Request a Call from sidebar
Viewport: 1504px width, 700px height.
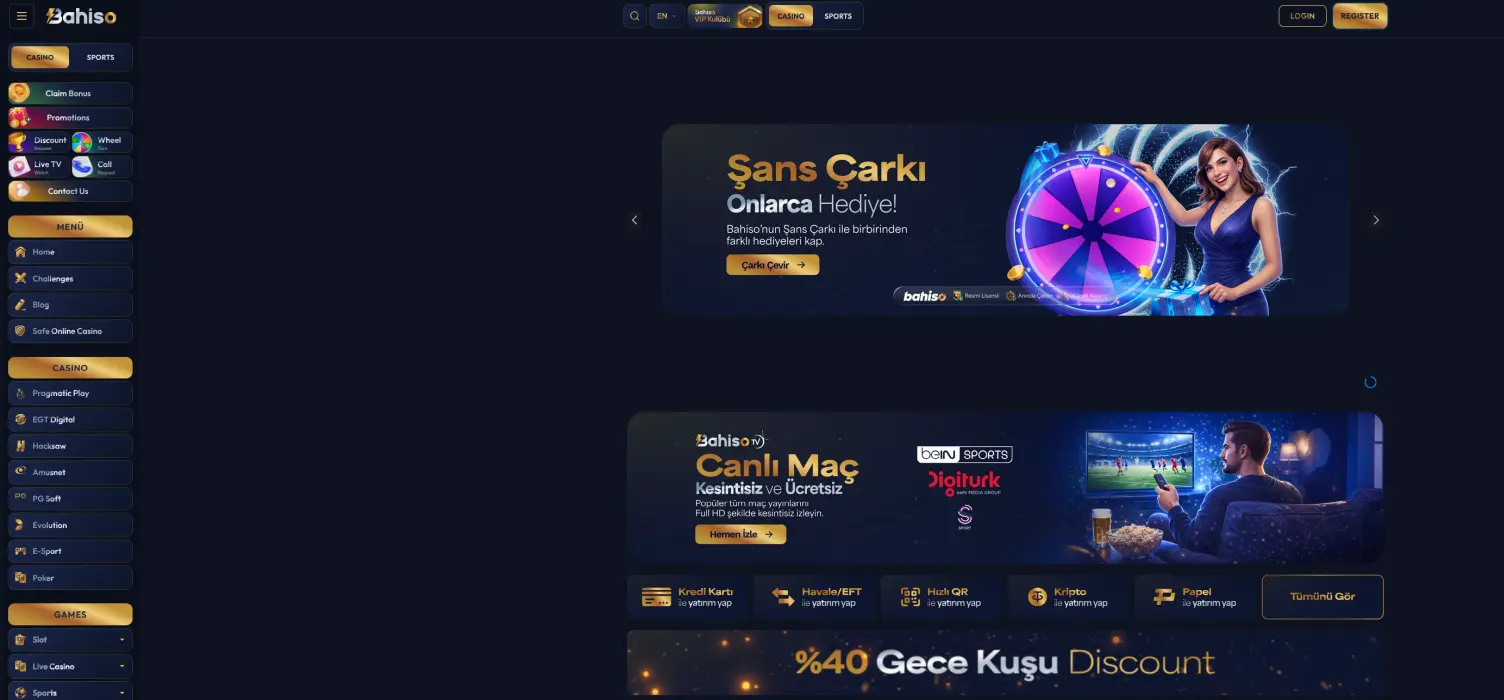pos(102,167)
